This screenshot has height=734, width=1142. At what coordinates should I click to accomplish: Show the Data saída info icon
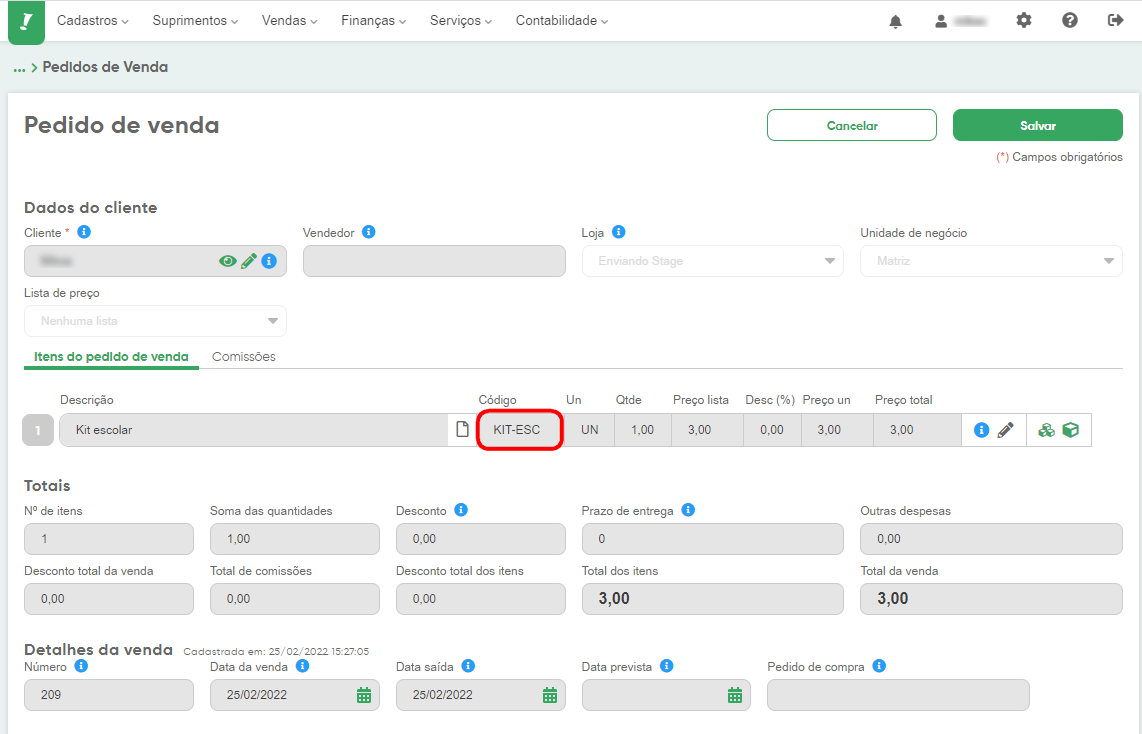468,666
